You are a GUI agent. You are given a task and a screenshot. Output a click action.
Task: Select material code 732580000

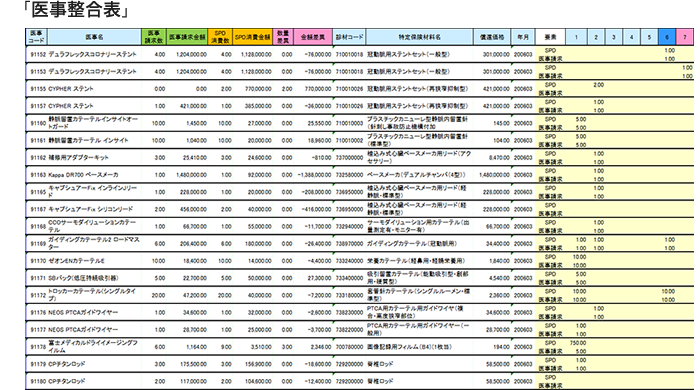(349, 175)
